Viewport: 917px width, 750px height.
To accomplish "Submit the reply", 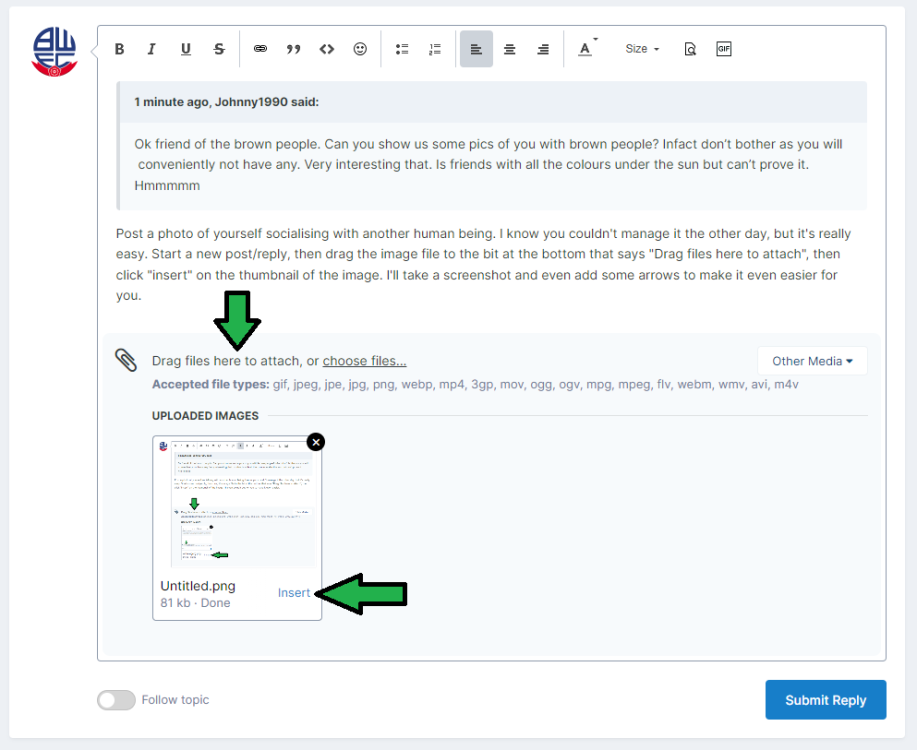I will pos(825,700).
